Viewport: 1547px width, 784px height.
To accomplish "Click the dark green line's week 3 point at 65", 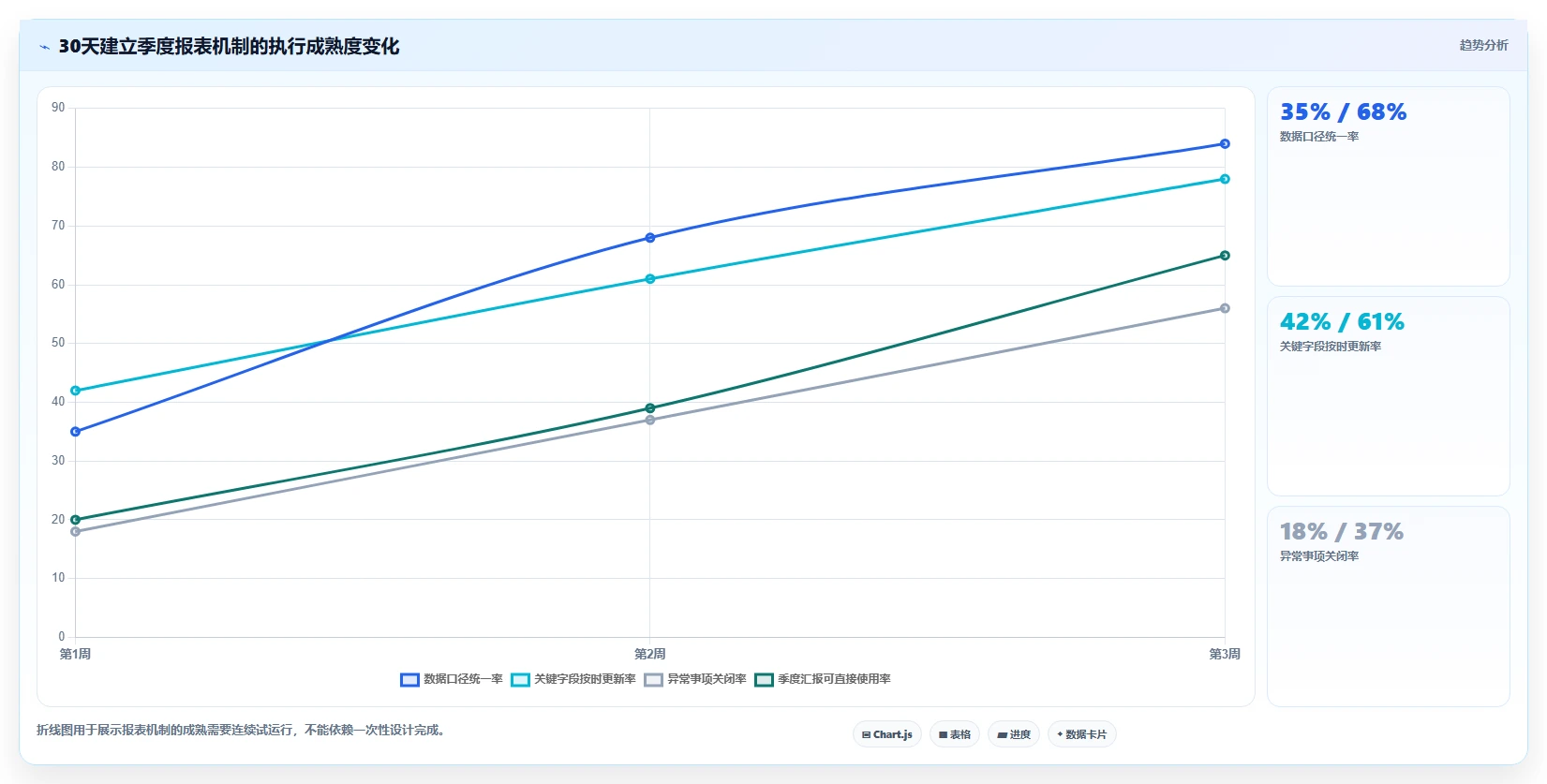I will [x=1225, y=256].
